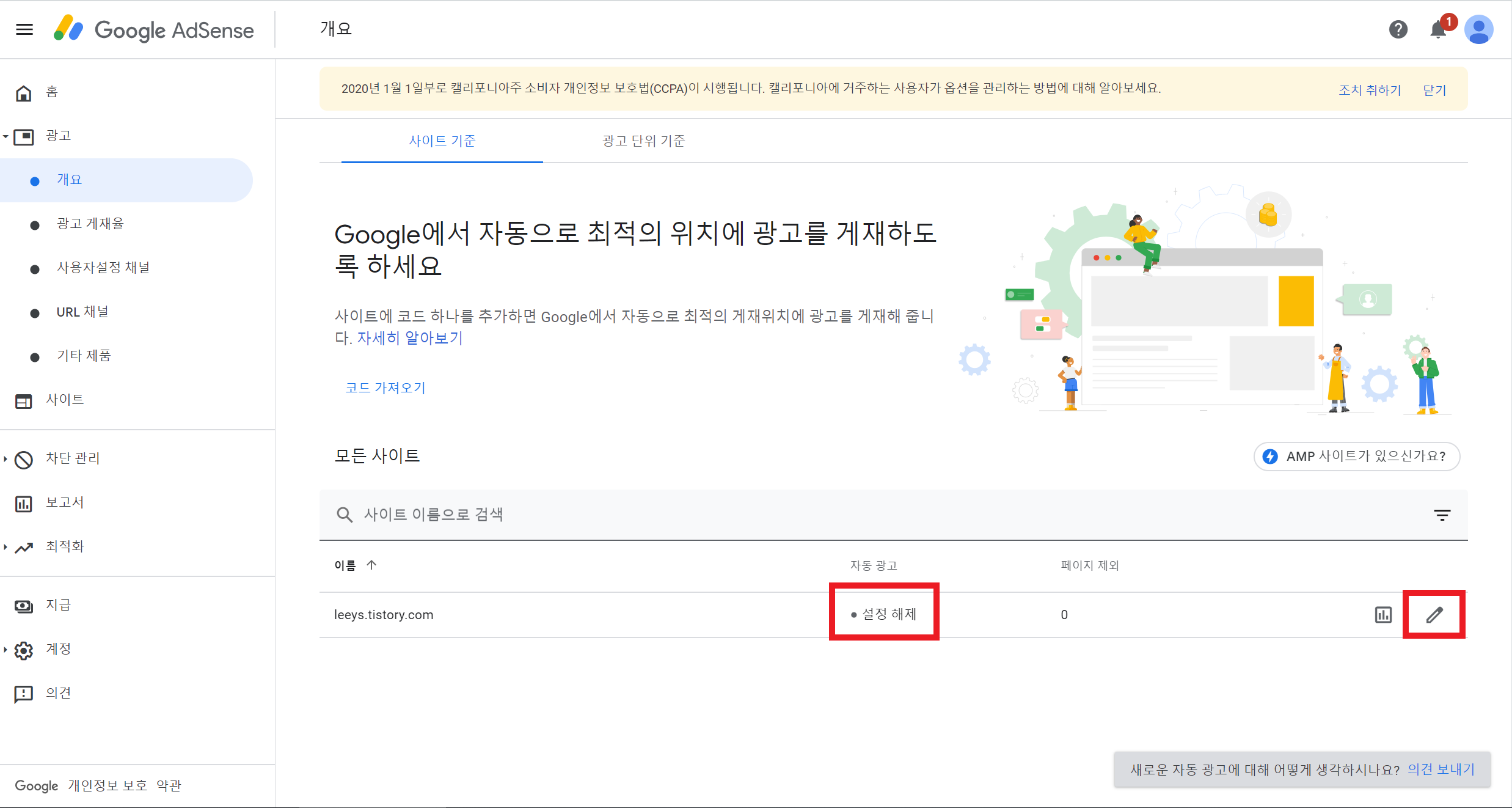The image size is (1512, 808).
Task: Open report chart icon for leeys.tistory.com
Action: [1383, 615]
